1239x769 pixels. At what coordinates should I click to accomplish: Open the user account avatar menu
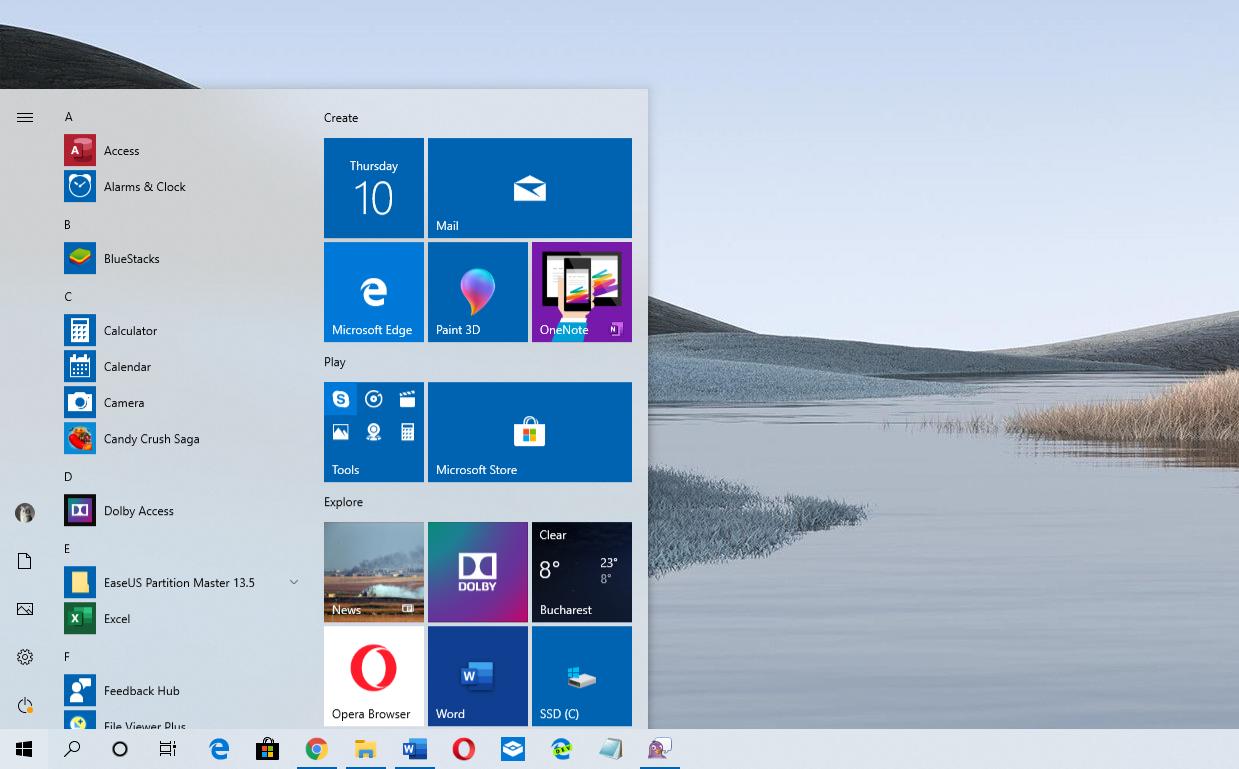click(x=25, y=513)
